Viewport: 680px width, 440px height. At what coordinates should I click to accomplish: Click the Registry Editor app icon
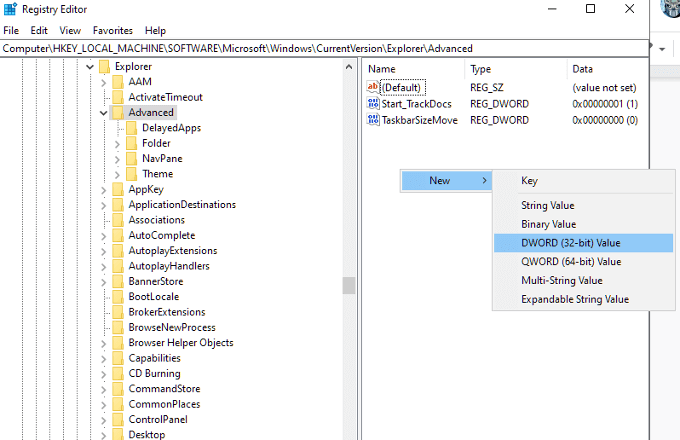[10, 9]
